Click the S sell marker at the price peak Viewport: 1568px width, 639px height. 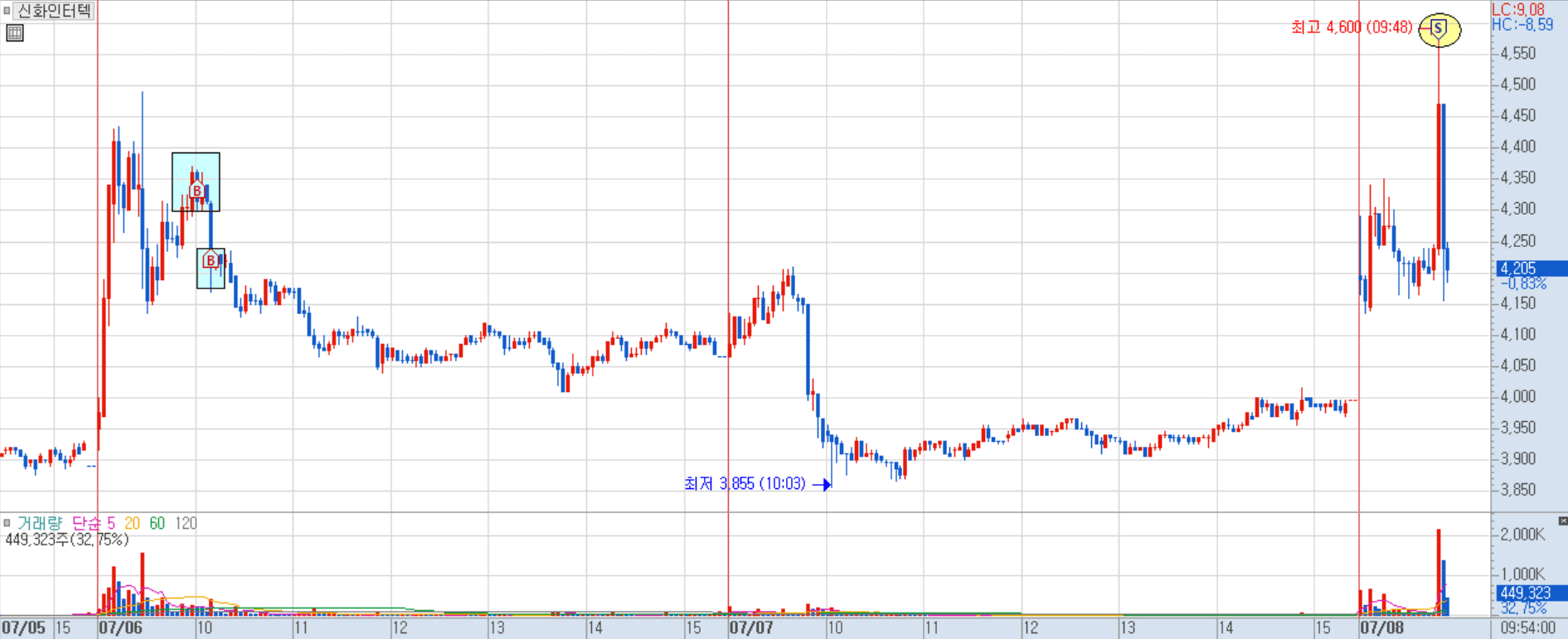(x=1439, y=29)
